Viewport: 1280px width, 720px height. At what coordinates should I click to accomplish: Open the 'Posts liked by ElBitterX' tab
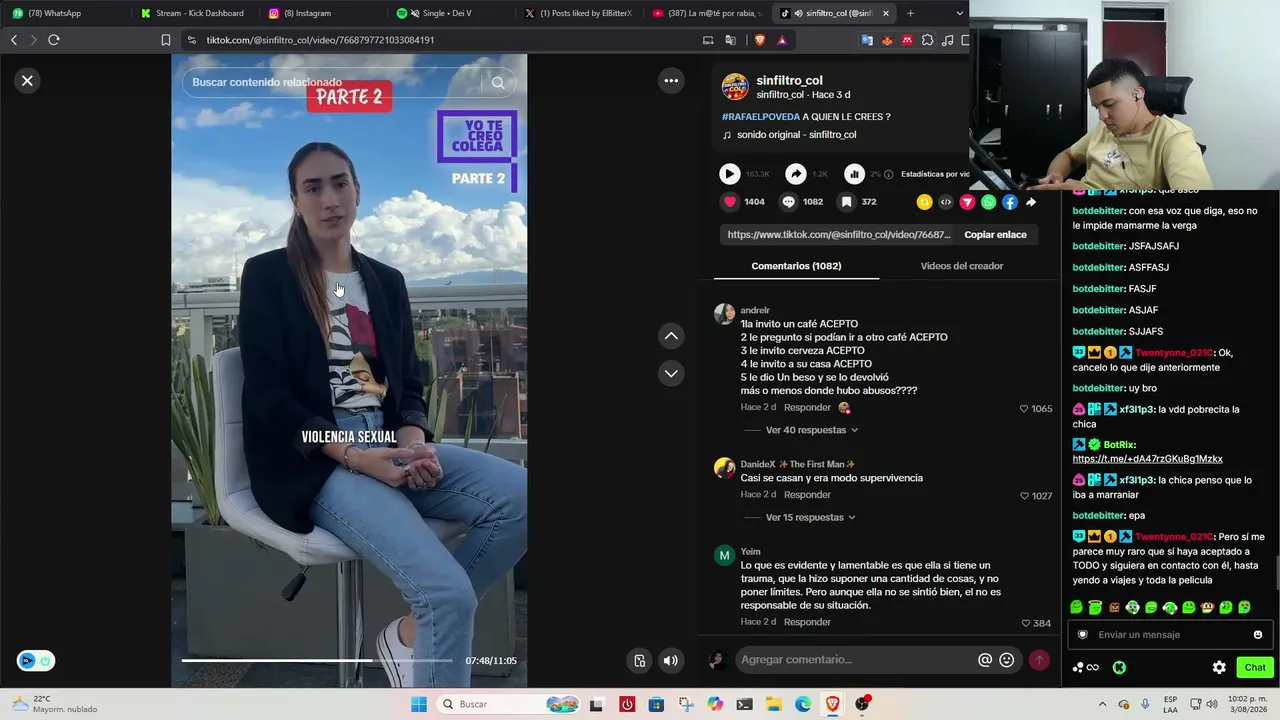click(x=579, y=13)
